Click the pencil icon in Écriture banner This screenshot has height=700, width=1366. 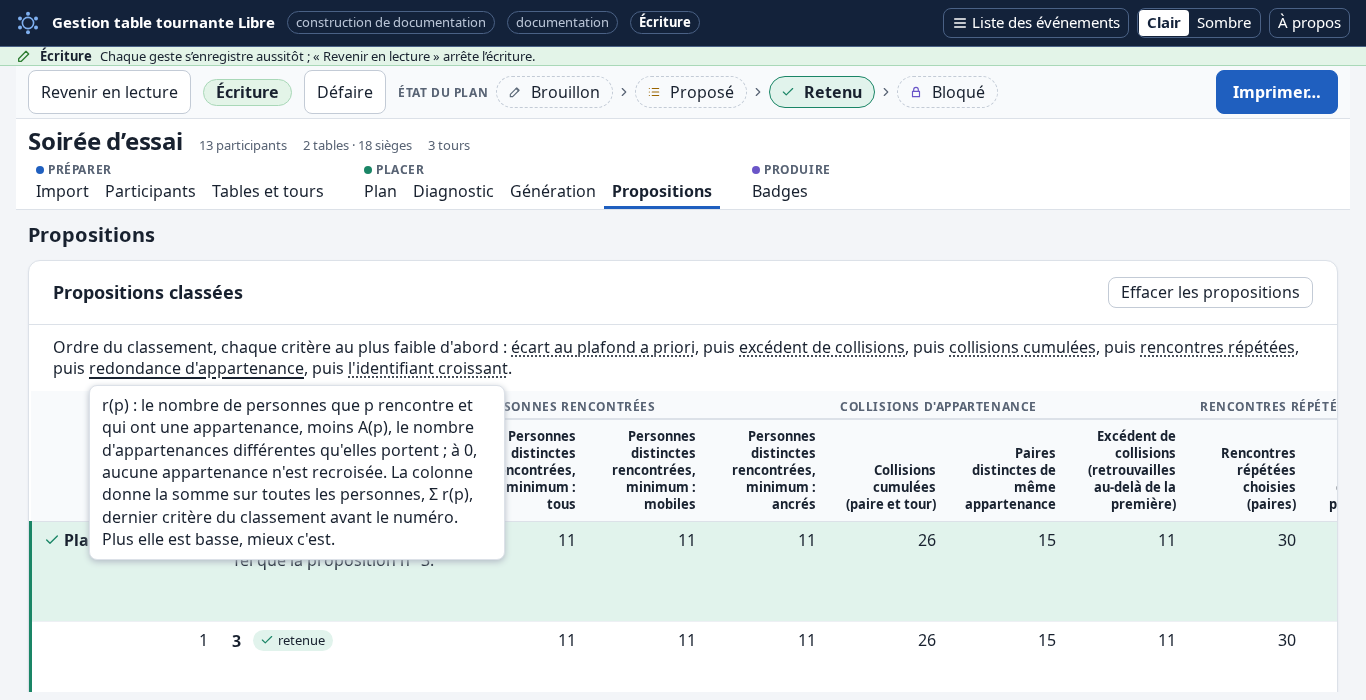[x=24, y=56]
